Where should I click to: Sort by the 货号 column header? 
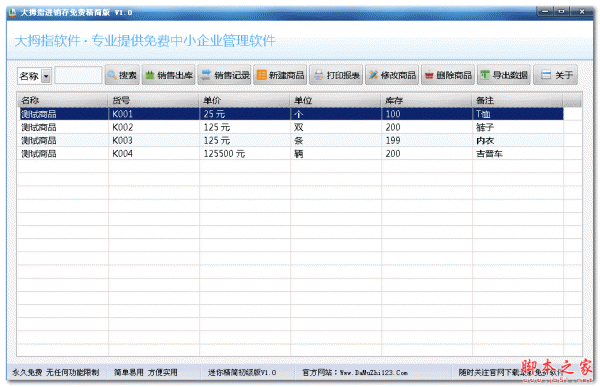pyautogui.click(x=154, y=100)
